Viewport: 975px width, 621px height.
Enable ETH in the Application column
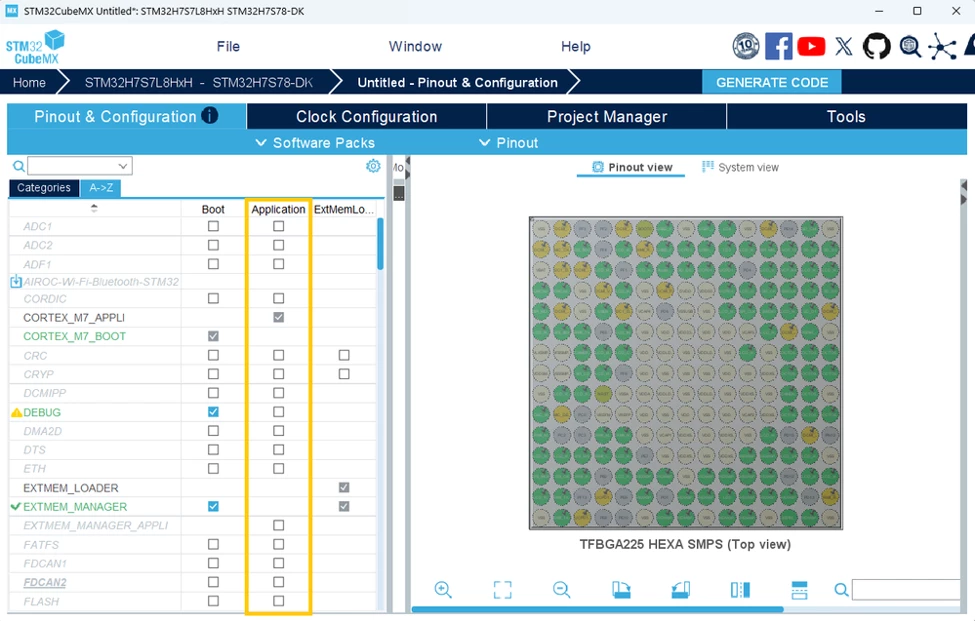[279, 469]
